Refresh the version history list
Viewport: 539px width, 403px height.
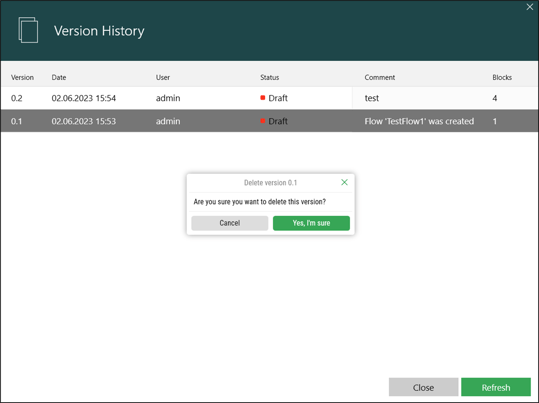pos(496,388)
